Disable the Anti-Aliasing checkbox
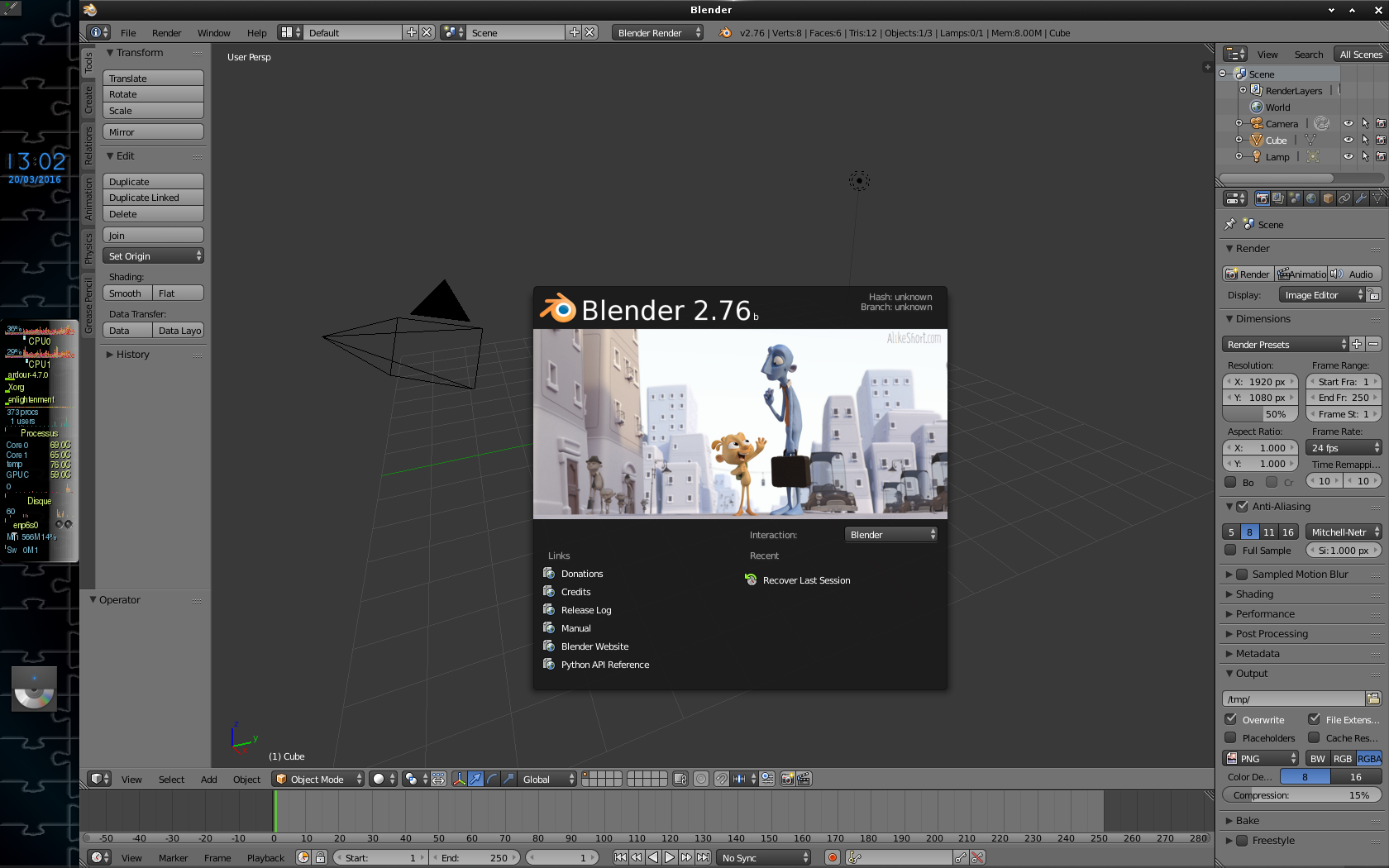 point(1242,507)
